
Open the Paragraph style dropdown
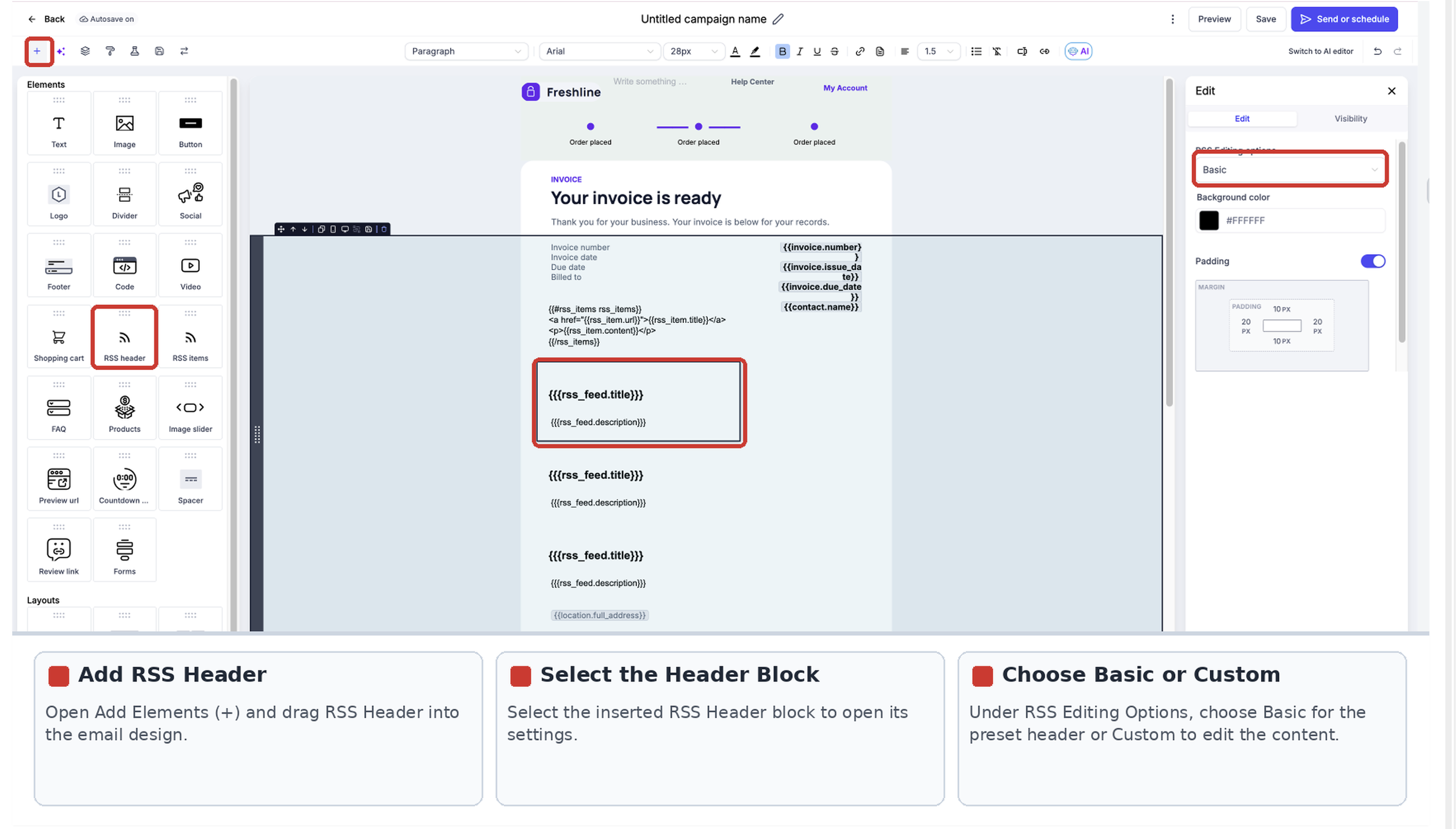[x=466, y=51]
